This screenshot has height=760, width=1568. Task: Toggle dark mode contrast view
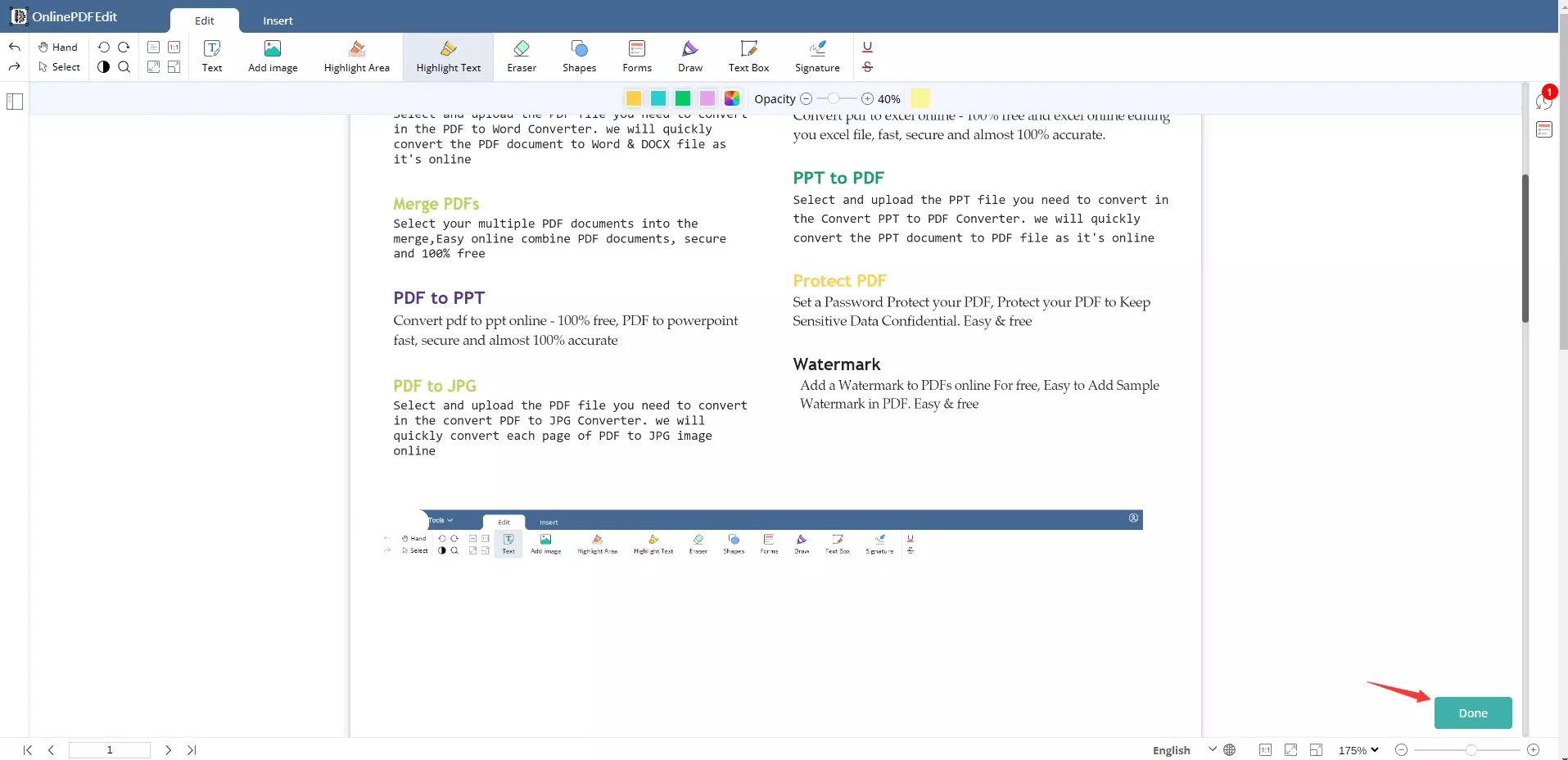[103, 67]
